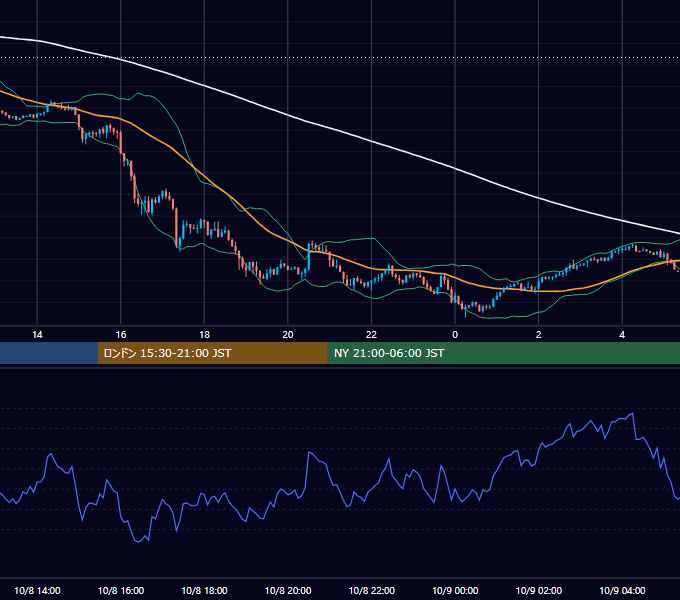Click the 10/8 22:00 indicator axis label
680x600 pixels.
click(372, 590)
